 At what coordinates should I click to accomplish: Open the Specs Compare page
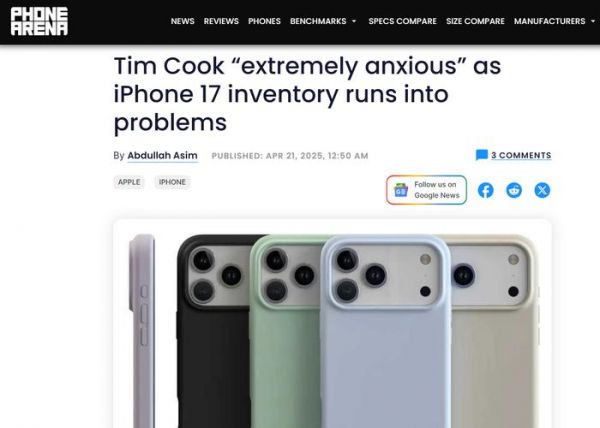pos(403,21)
